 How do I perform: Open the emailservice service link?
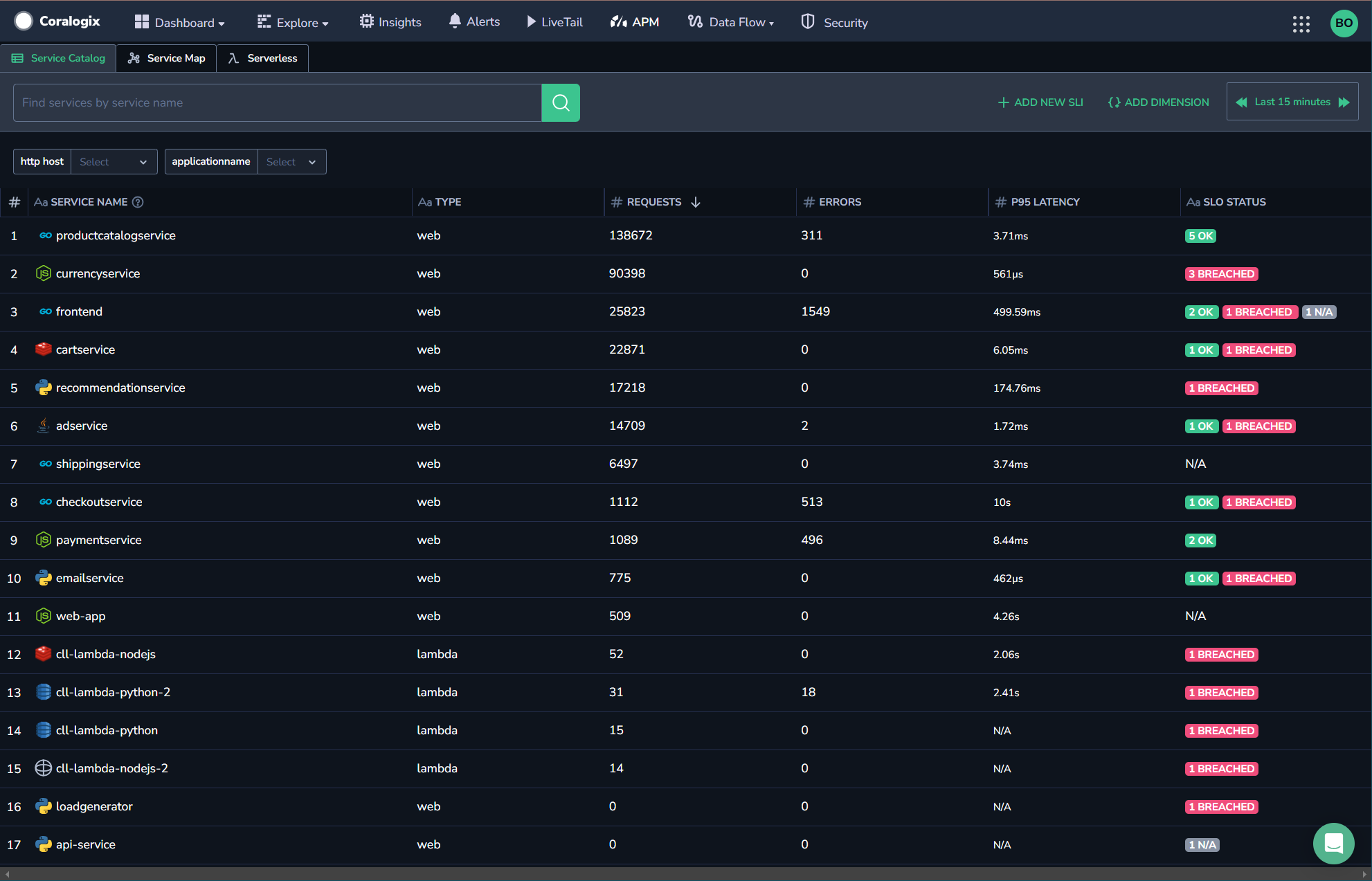[90, 578]
